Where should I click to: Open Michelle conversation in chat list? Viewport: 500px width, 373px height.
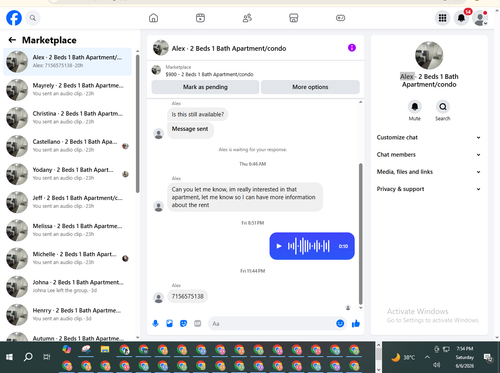[67, 258]
